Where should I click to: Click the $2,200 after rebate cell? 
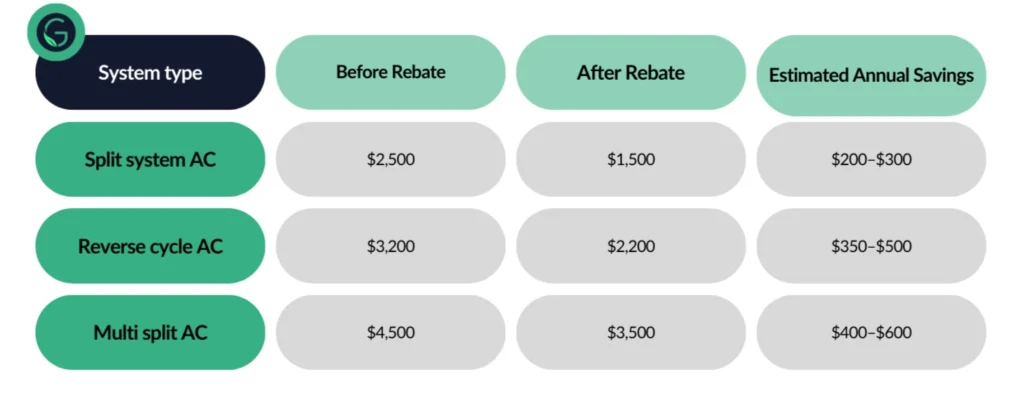coord(631,246)
